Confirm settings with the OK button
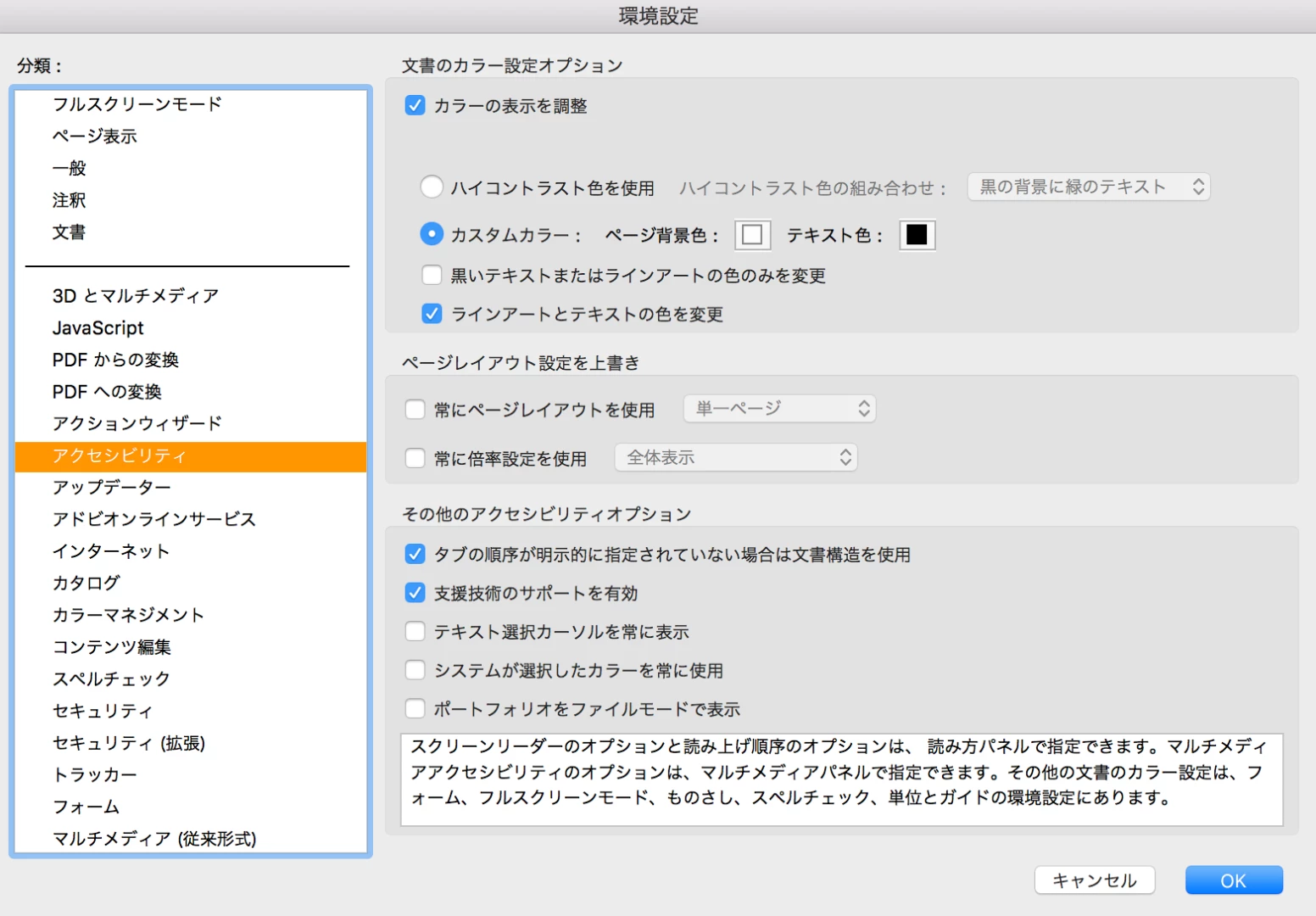1316x916 pixels. coord(1234,880)
